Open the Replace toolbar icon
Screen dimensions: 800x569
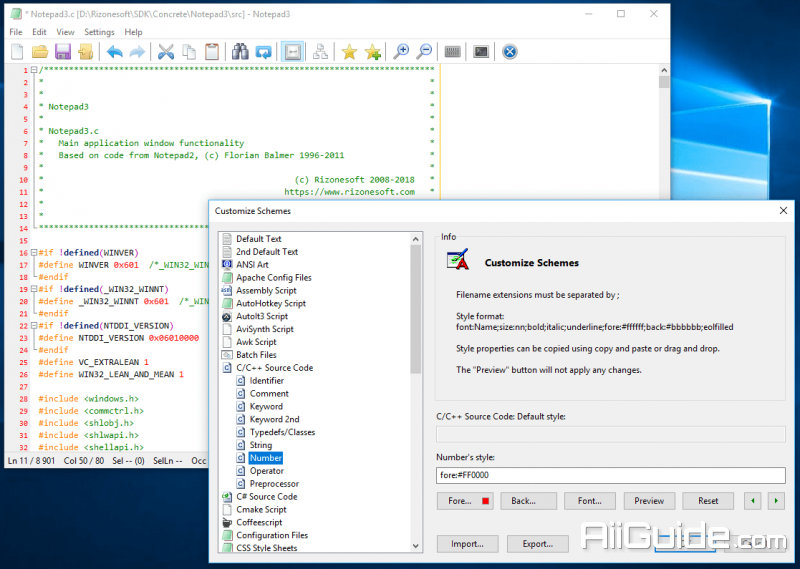264,52
